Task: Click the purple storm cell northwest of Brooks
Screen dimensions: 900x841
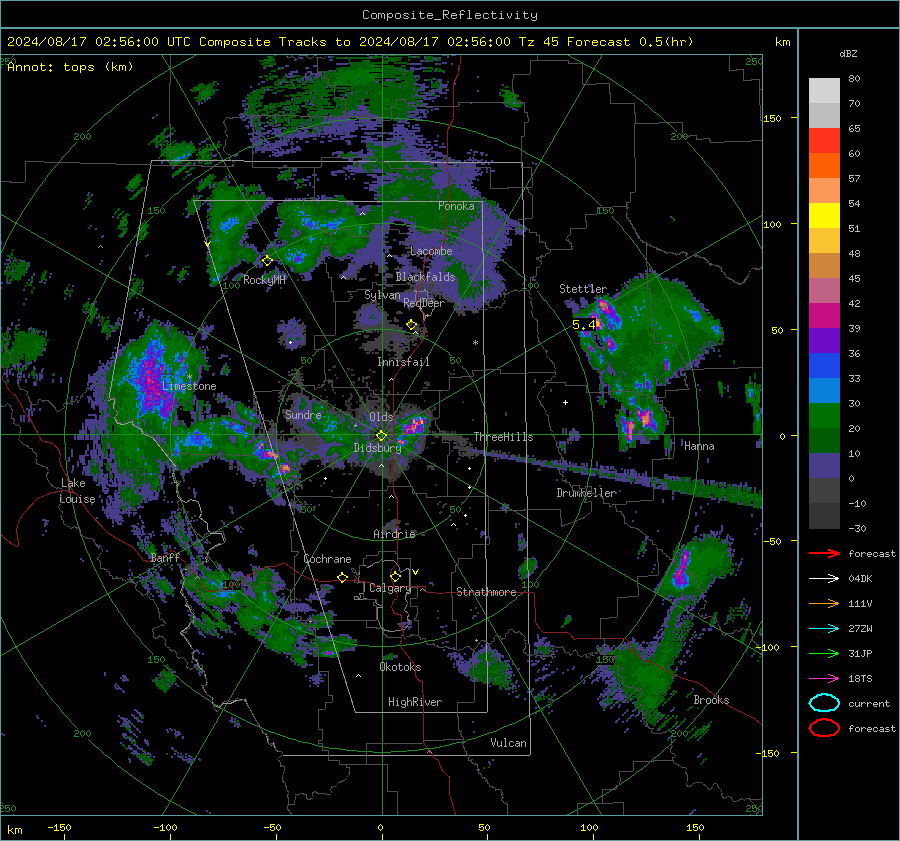Action: point(681,569)
